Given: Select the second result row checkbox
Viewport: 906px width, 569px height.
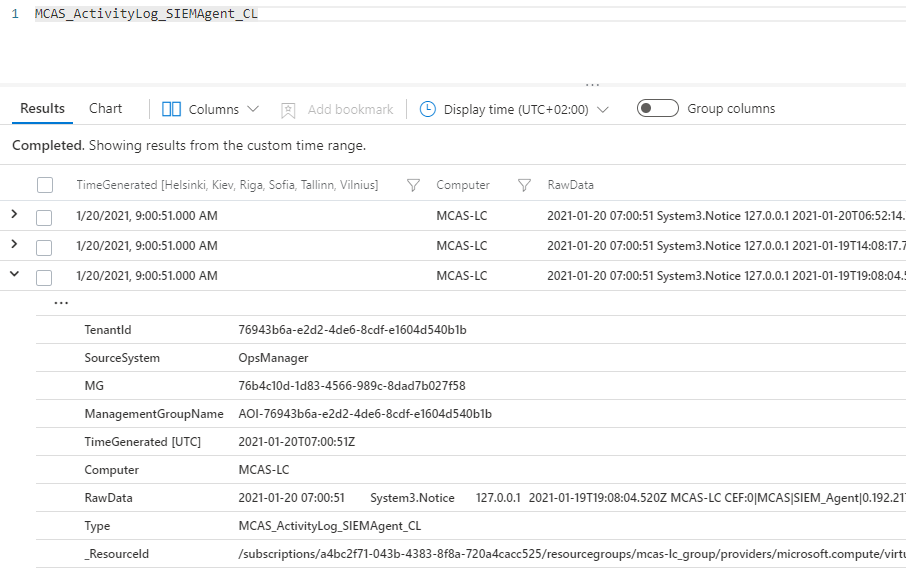Looking at the screenshot, I should click(44, 246).
